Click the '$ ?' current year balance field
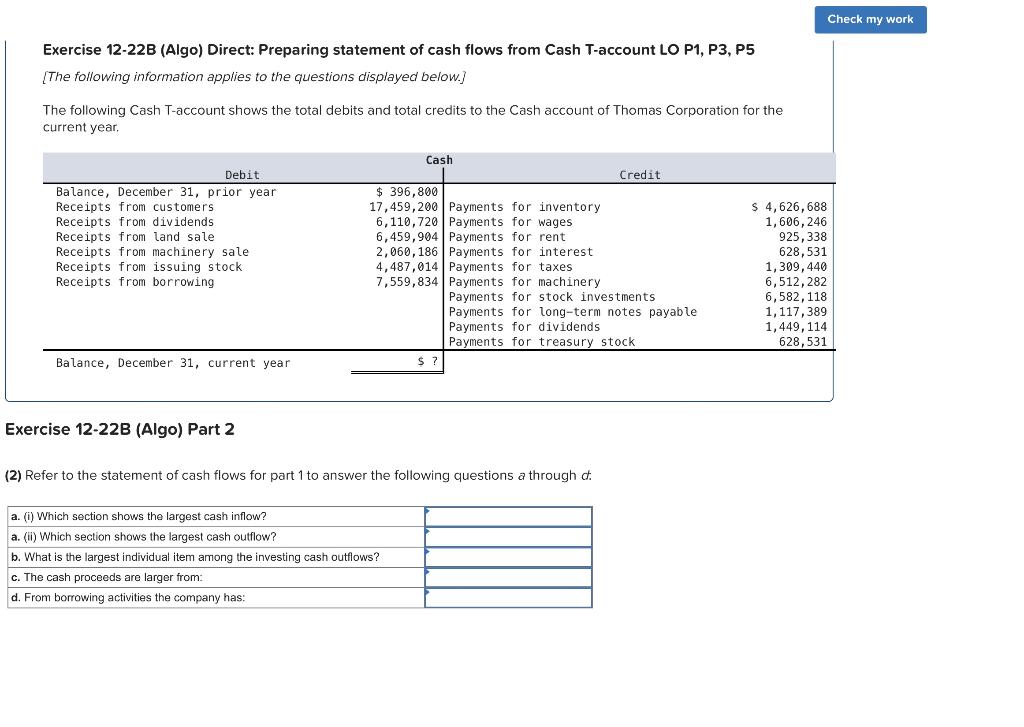Viewport: 1024px width, 727px height. tap(427, 361)
